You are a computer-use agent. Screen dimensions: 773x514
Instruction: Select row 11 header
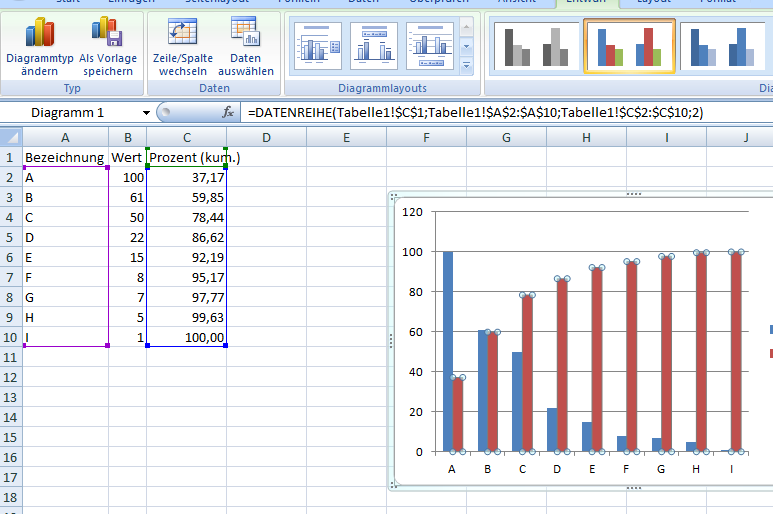[x=11, y=357]
